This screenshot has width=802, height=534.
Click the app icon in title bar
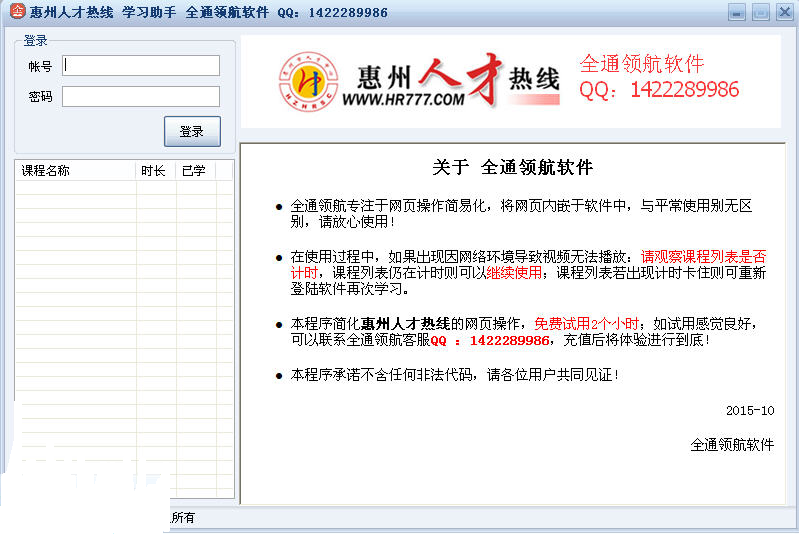click(x=17, y=11)
